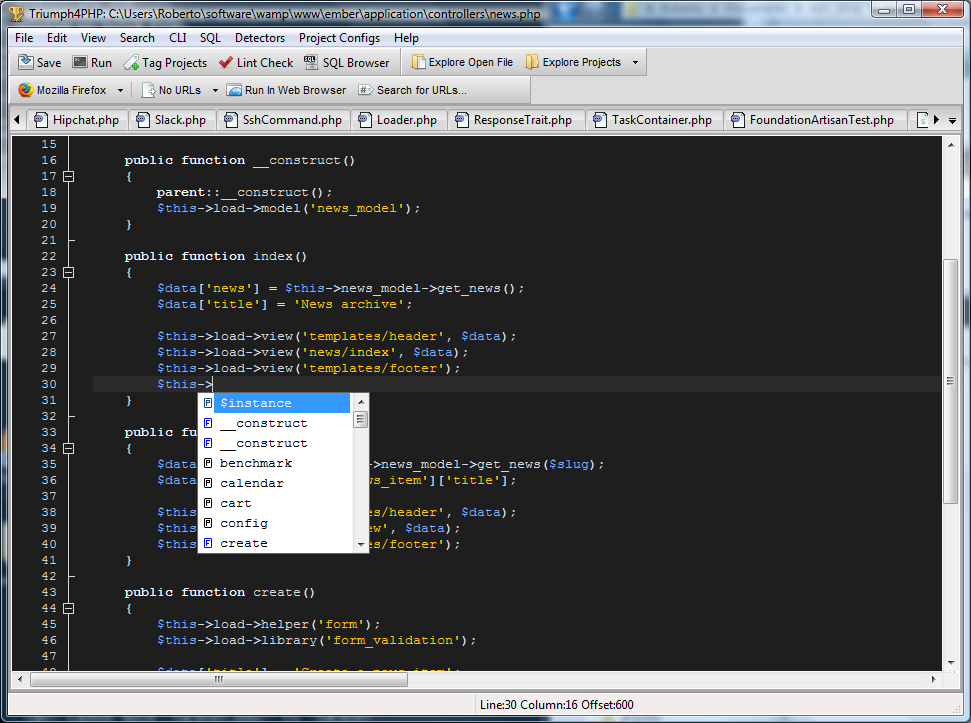This screenshot has height=723, width=971.
Task: Open the CLI menu
Action: pyautogui.click(x=178, y=38)
